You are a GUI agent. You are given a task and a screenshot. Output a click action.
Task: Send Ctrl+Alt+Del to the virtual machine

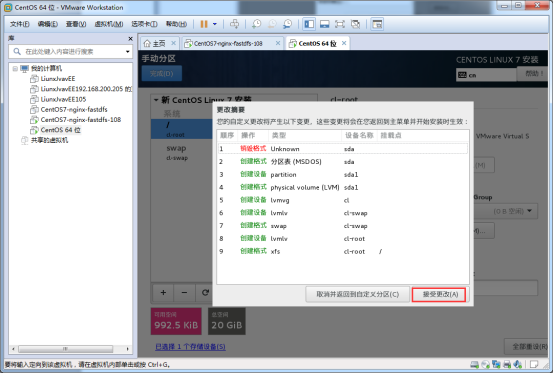tap(235, 24)
